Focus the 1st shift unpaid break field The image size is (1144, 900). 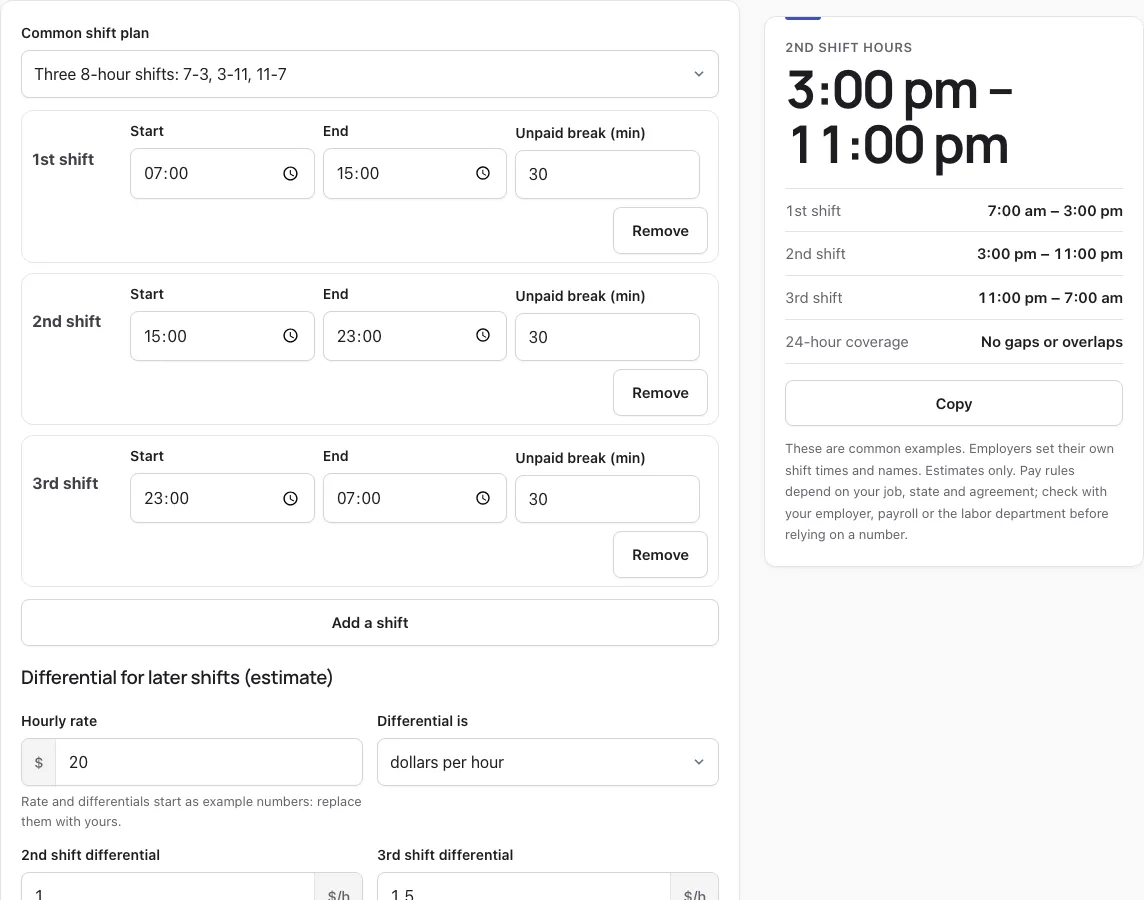607,174
